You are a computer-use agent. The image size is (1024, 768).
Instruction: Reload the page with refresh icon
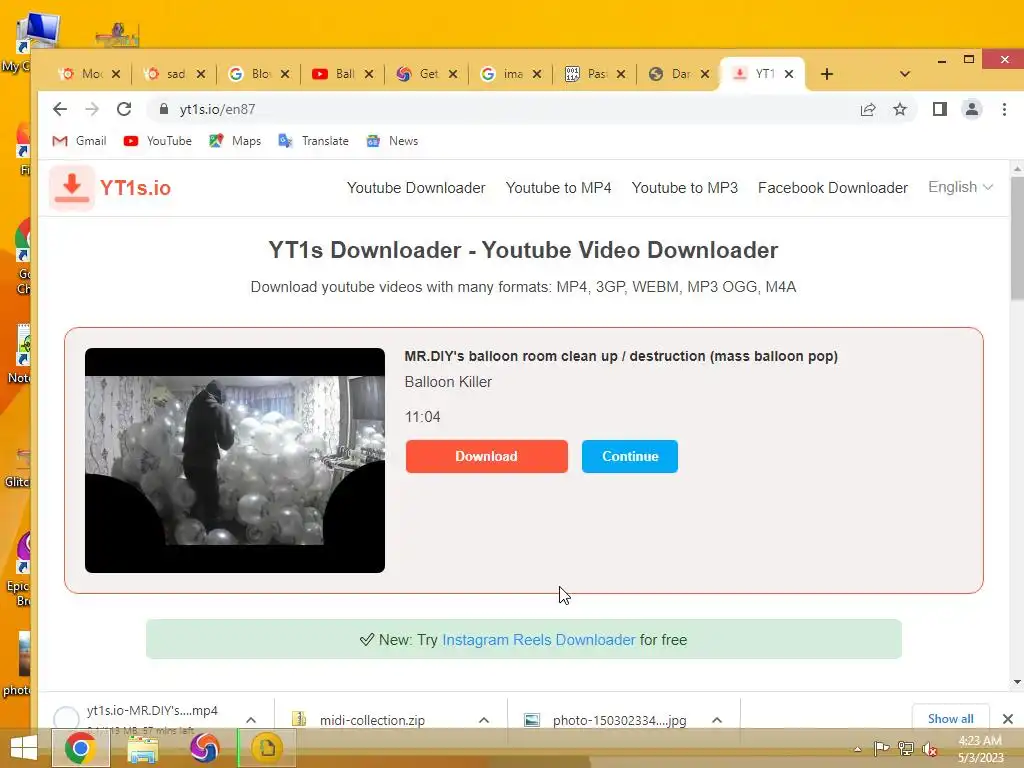coord(124,109)
